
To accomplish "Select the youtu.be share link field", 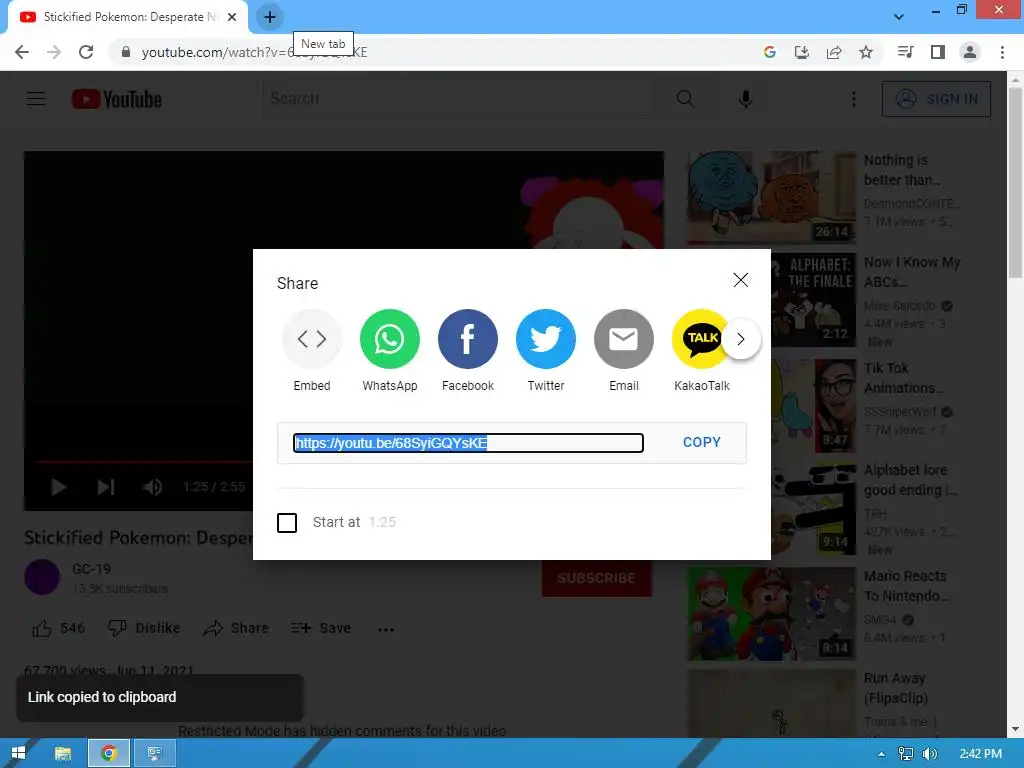I will (x=468, y=443).
